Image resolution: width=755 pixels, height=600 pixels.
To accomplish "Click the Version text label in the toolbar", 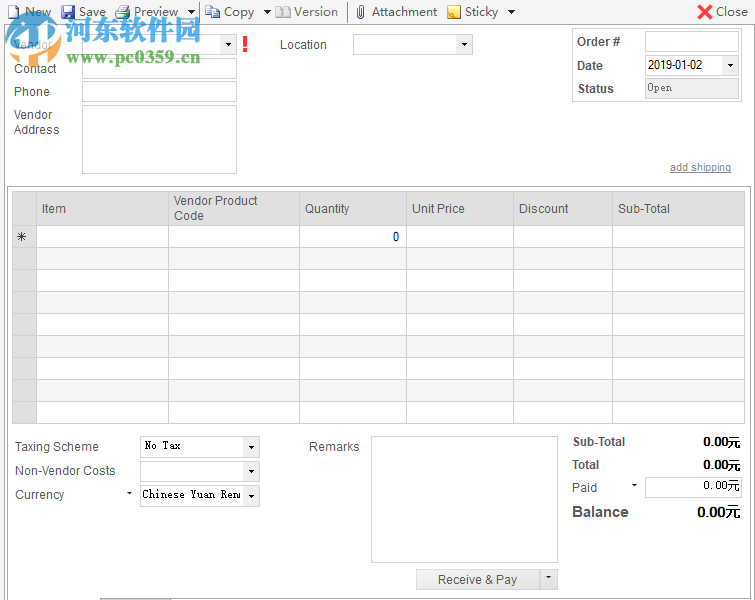I will click(316, 12).
